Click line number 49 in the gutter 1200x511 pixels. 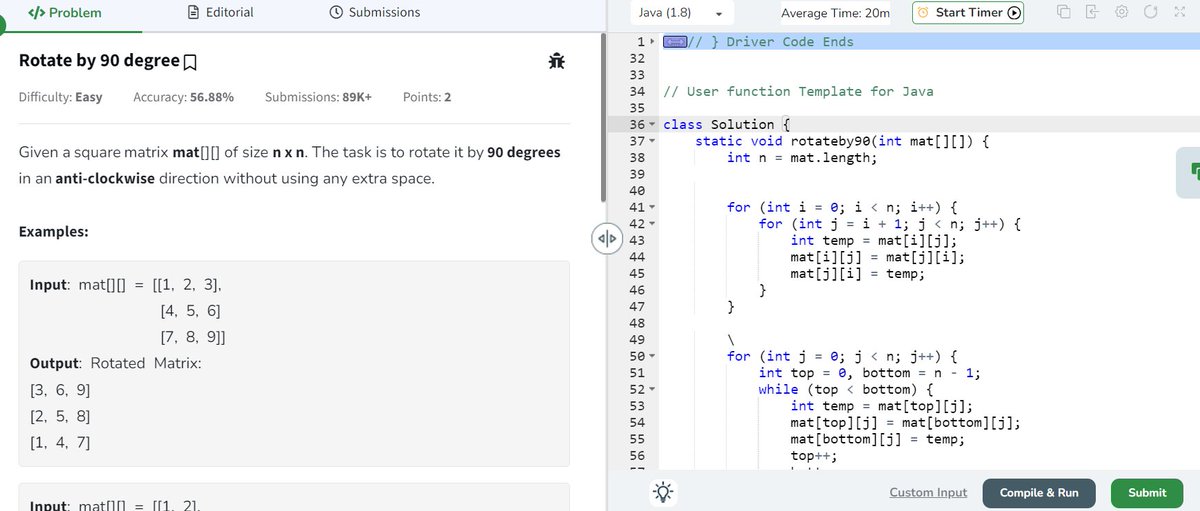click(636, 340)
